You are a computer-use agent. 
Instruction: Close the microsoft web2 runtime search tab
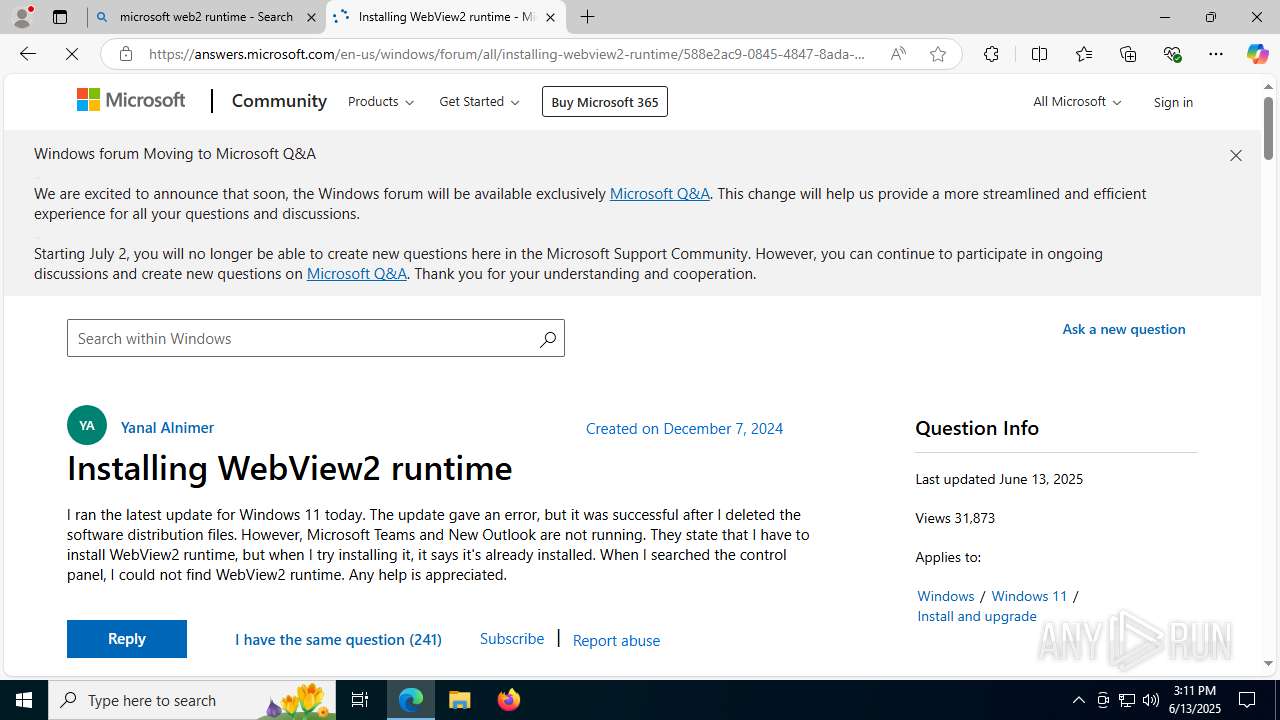tap(311, 17)
